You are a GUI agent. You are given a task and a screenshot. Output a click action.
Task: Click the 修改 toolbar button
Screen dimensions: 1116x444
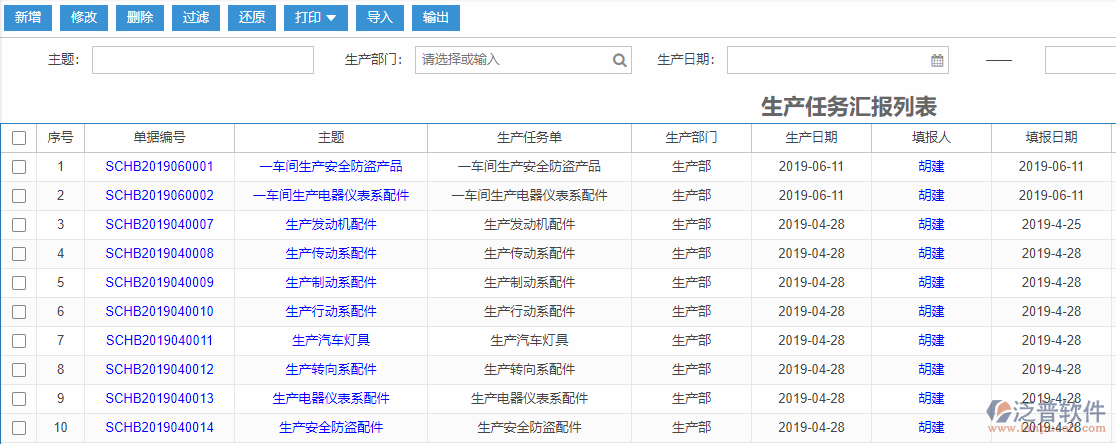[x=84, y=17]
